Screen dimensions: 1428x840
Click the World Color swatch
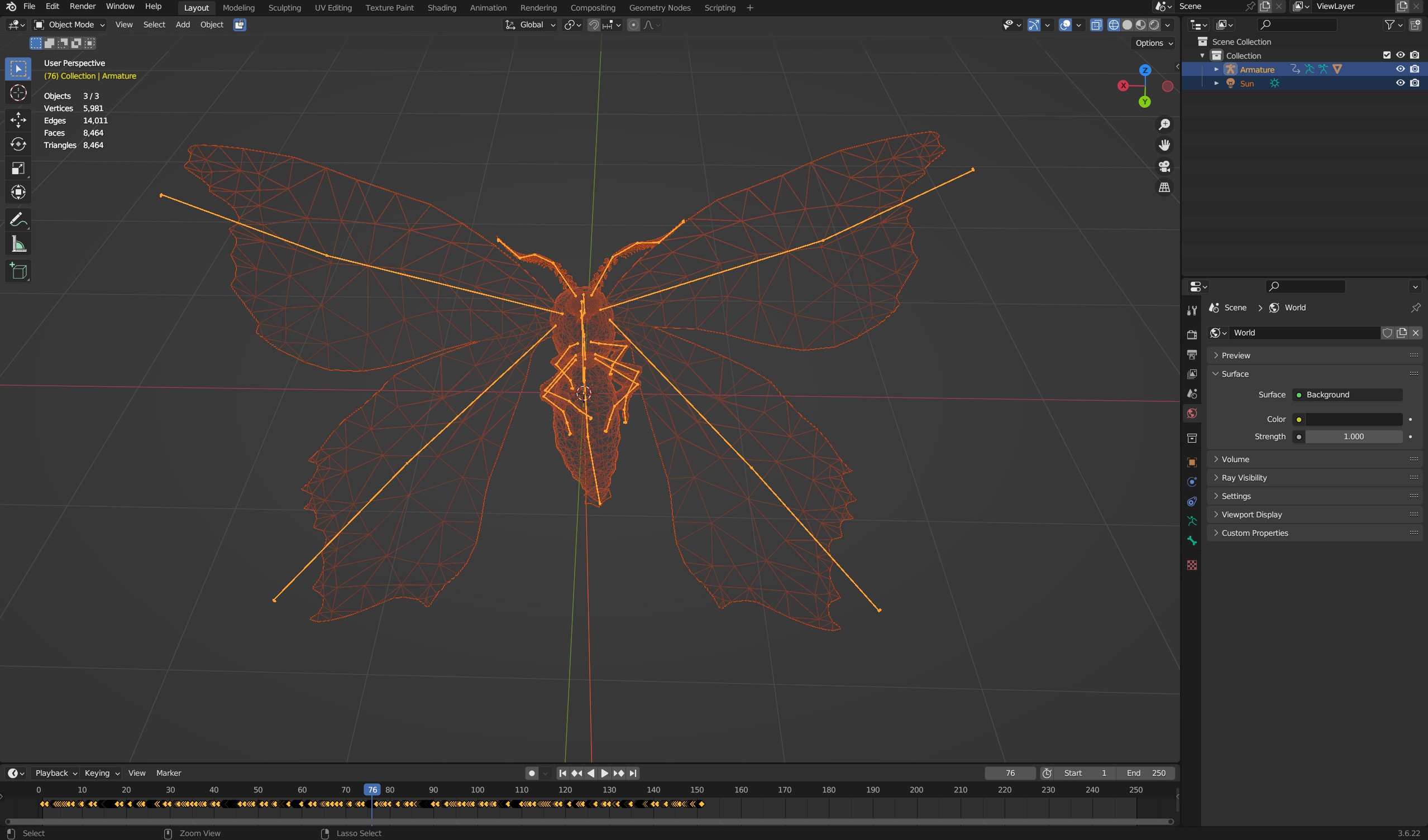(1354, 419)
